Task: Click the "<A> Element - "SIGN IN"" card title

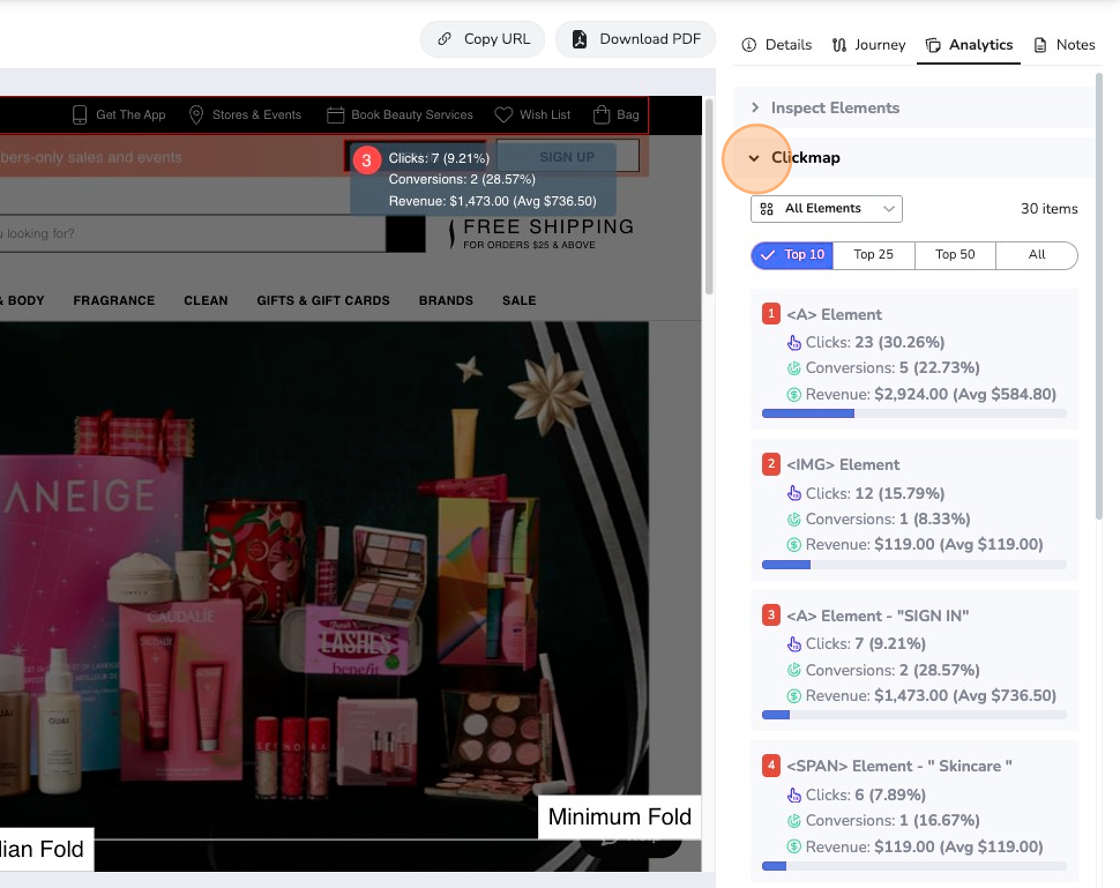Action: tap(878, 616)
